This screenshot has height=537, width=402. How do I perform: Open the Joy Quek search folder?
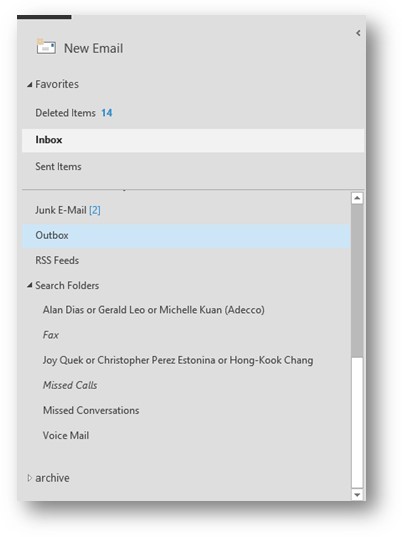coord(178,360)
